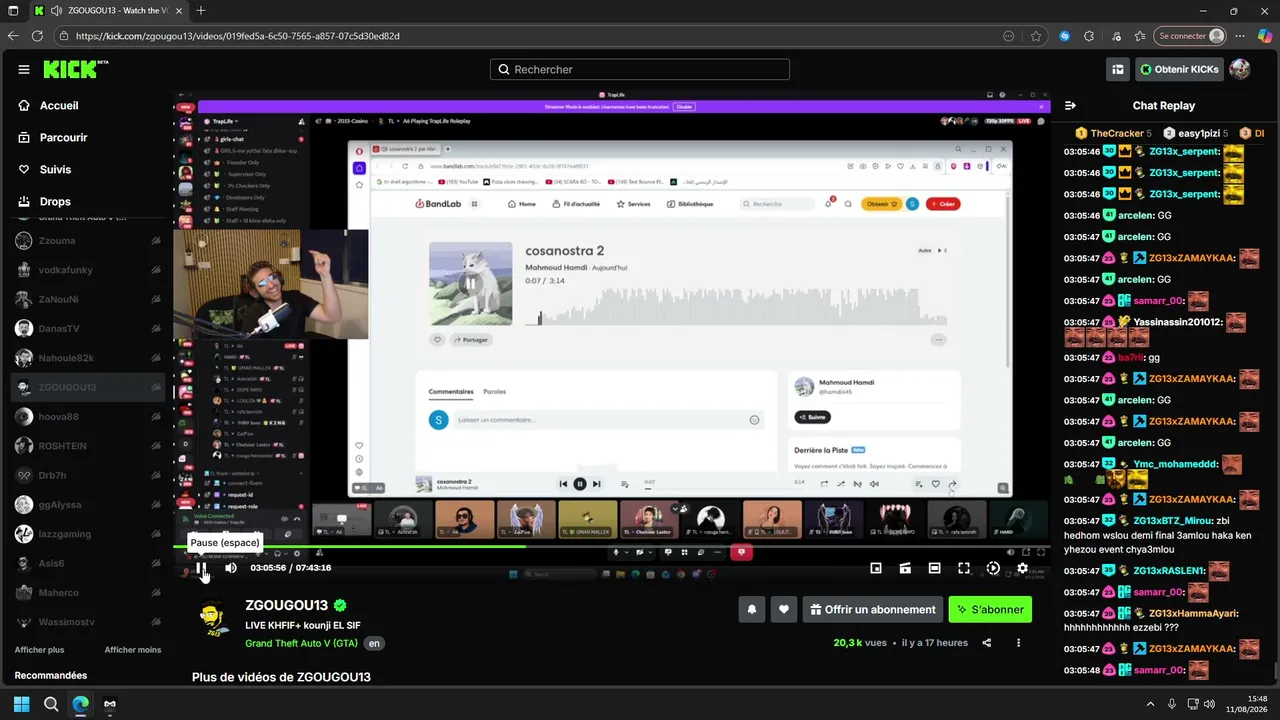Open the Copilot icon in browser toolbar

pyautogui.click(x=1265, y=36)
